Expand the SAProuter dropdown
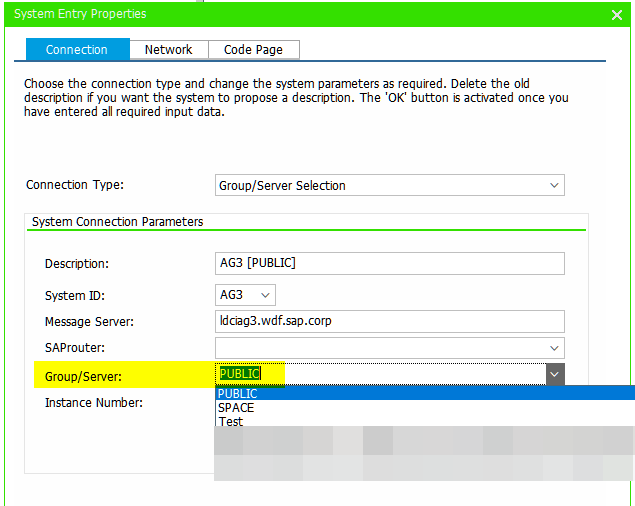 click(554, 348)
